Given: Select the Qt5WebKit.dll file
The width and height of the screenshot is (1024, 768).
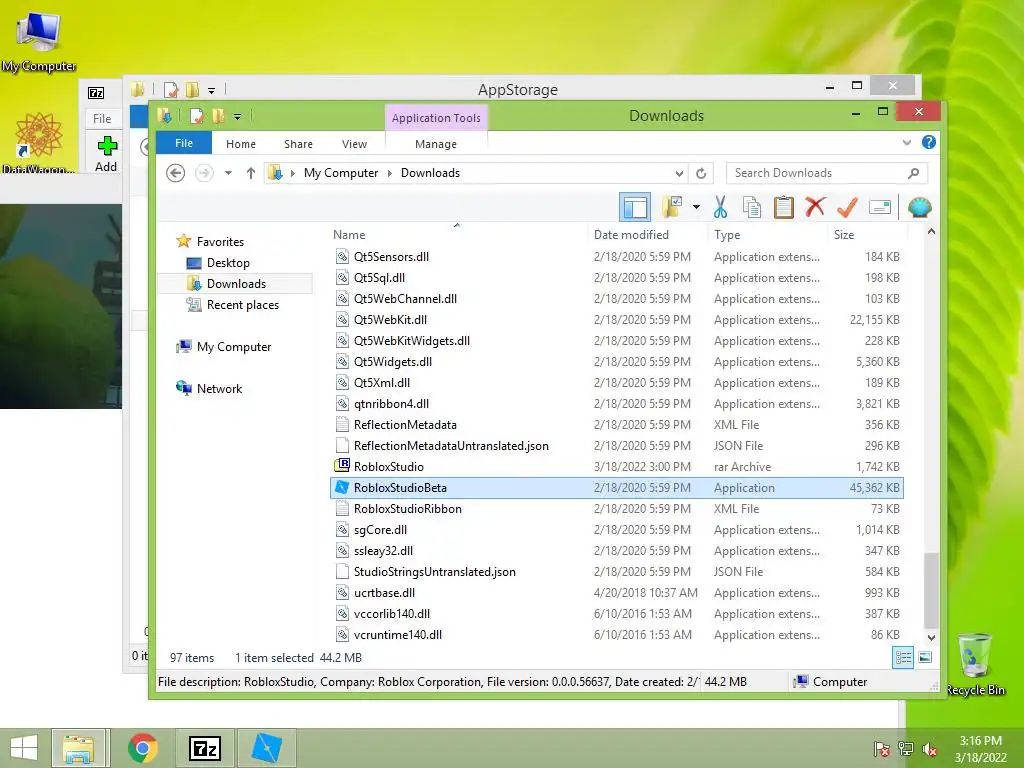Looking at the screenshot, I should click(617, 320).
